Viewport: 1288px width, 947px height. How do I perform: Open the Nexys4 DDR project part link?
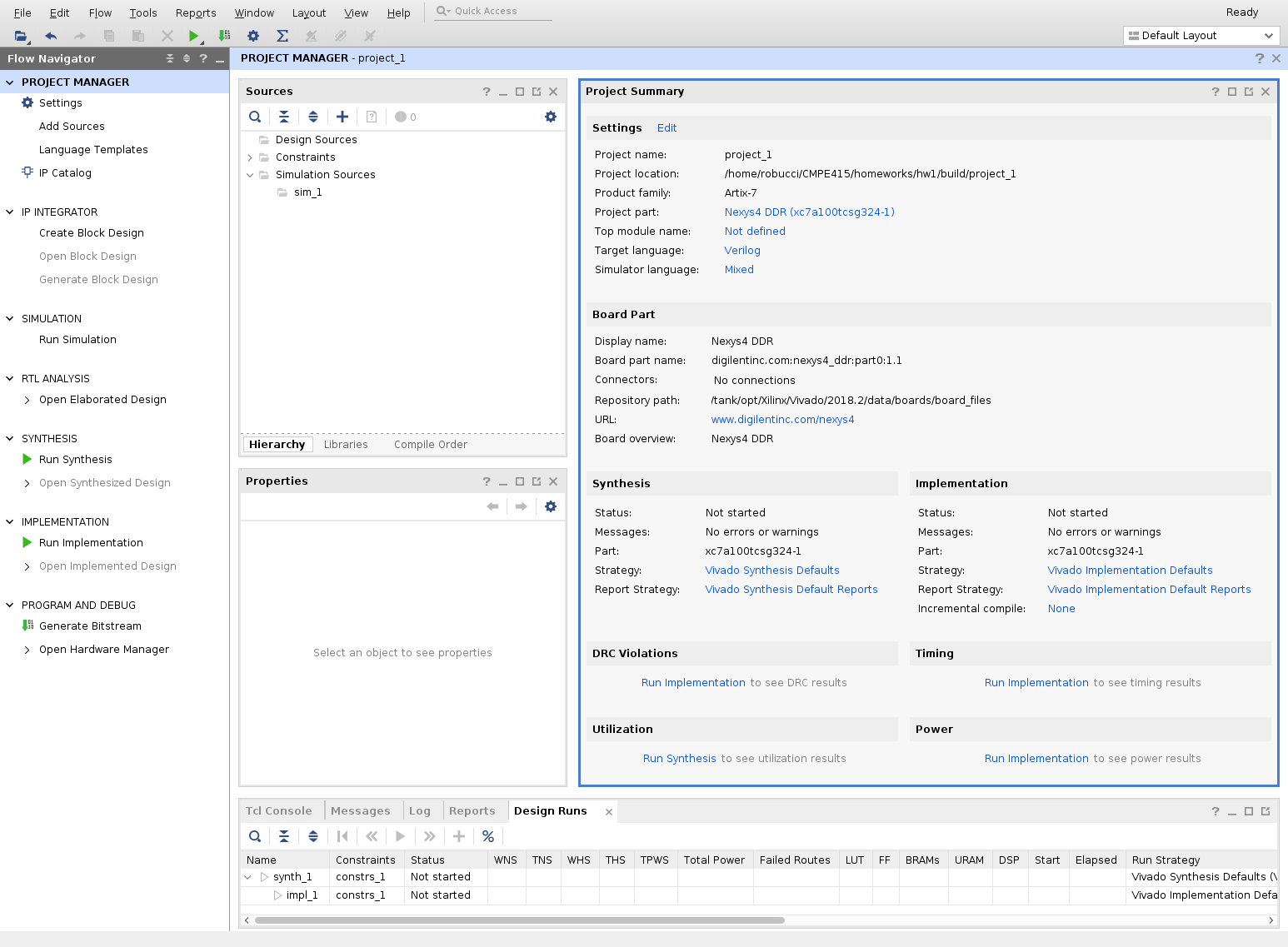809,212
